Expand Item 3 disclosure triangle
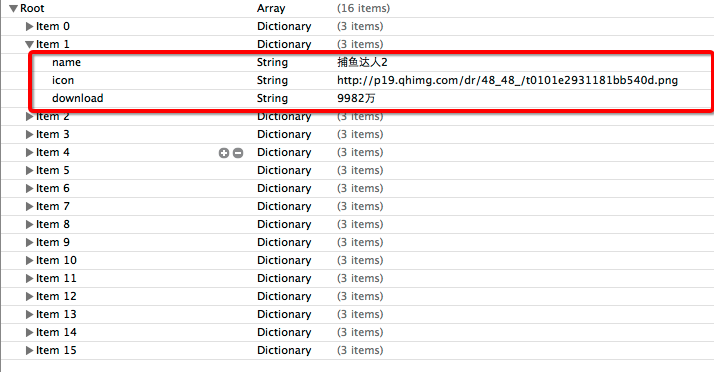Image resolution: width=714 pixels, height=372 pixels. coord(29,134)
